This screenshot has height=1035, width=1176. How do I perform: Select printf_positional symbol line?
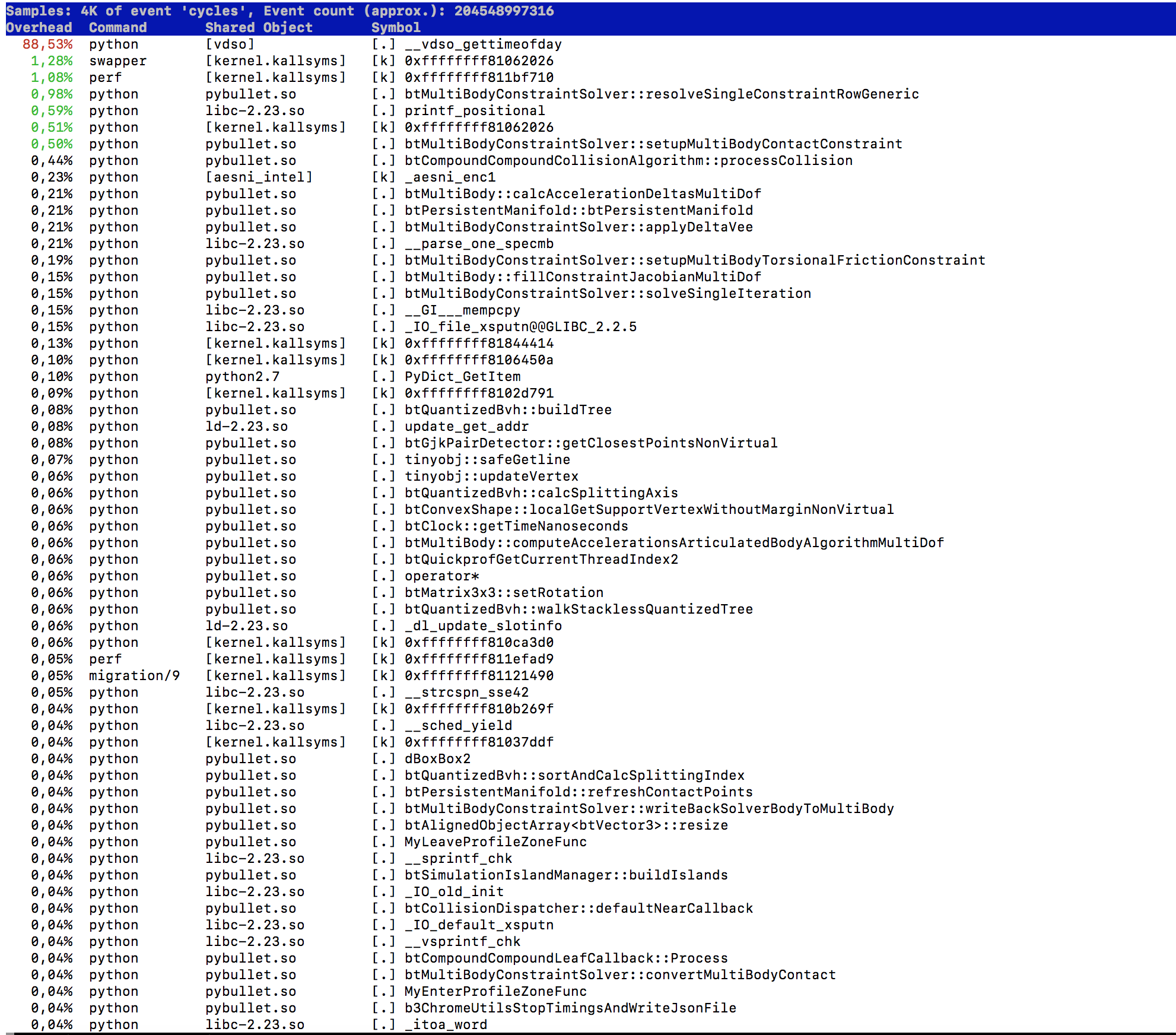click(x=474, y=111)
